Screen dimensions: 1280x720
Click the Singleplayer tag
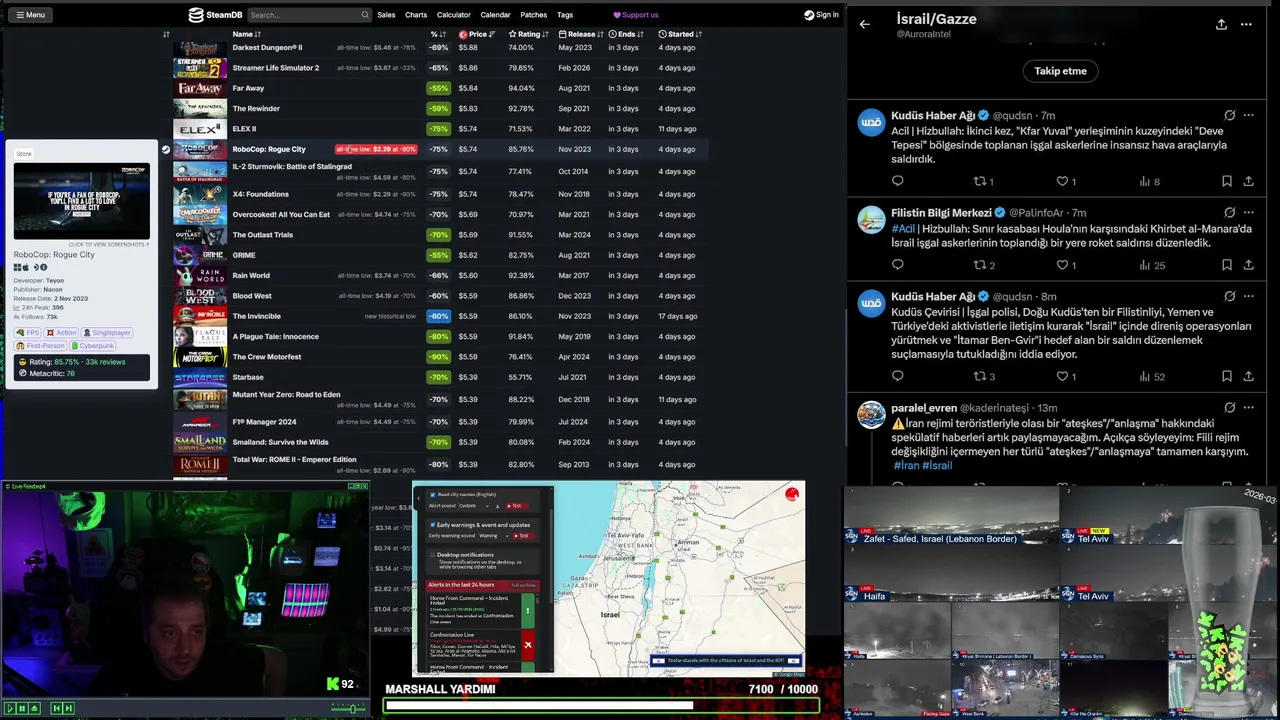[x=107, y=332]
